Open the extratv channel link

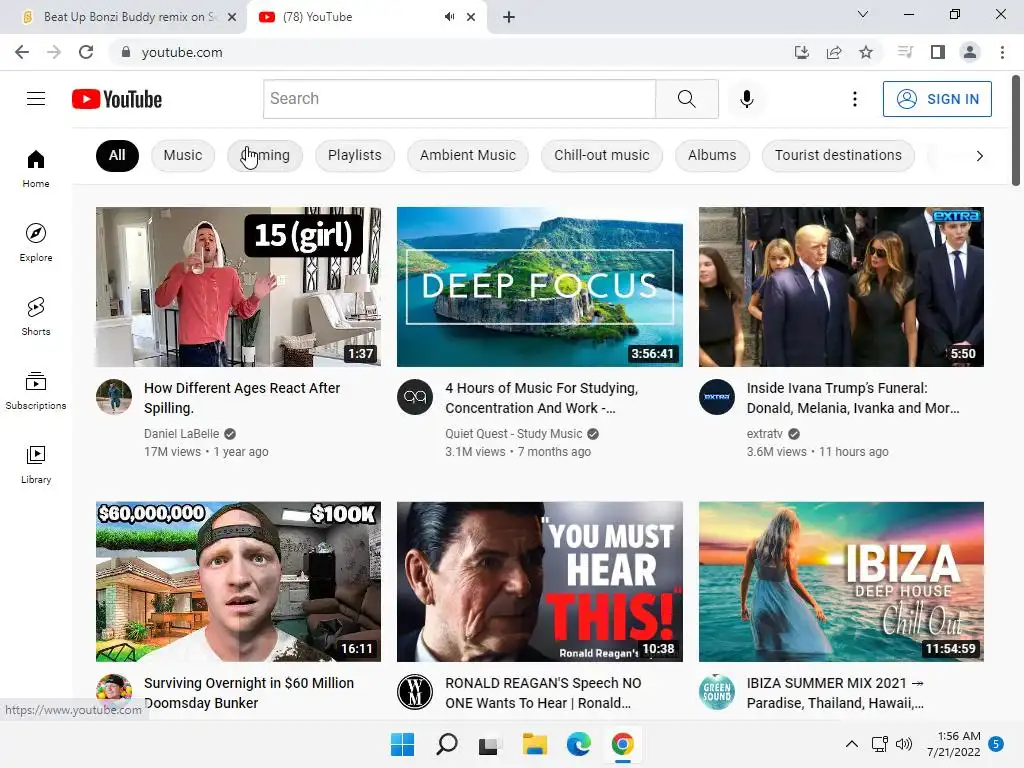coord(765,434)
